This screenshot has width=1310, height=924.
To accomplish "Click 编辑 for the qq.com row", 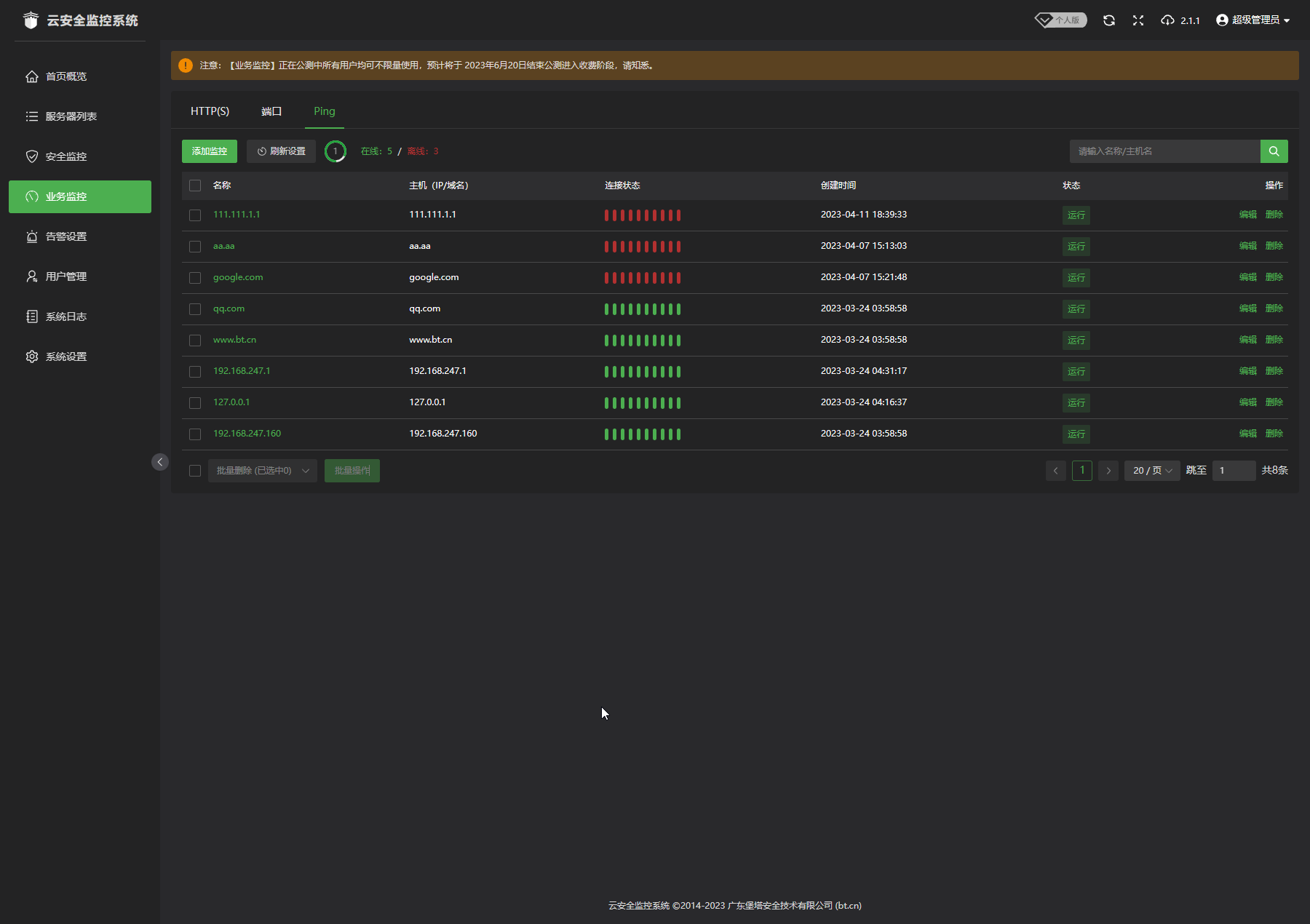I will coord(1247,308).
